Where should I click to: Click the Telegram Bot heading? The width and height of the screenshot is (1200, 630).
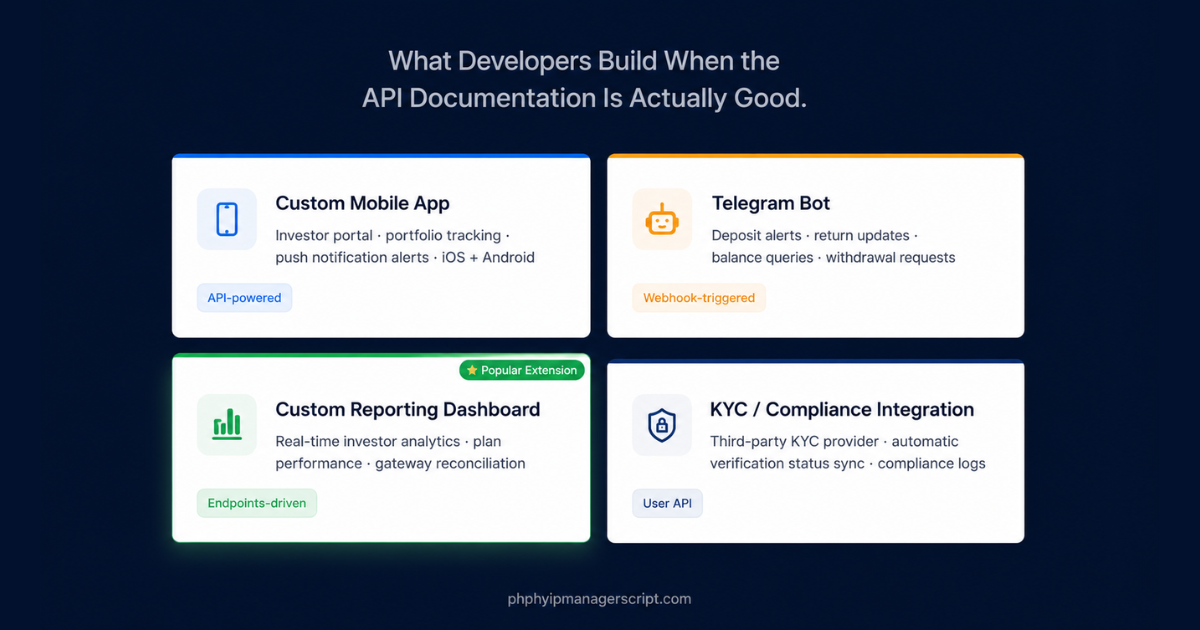(x=771, y=203)
